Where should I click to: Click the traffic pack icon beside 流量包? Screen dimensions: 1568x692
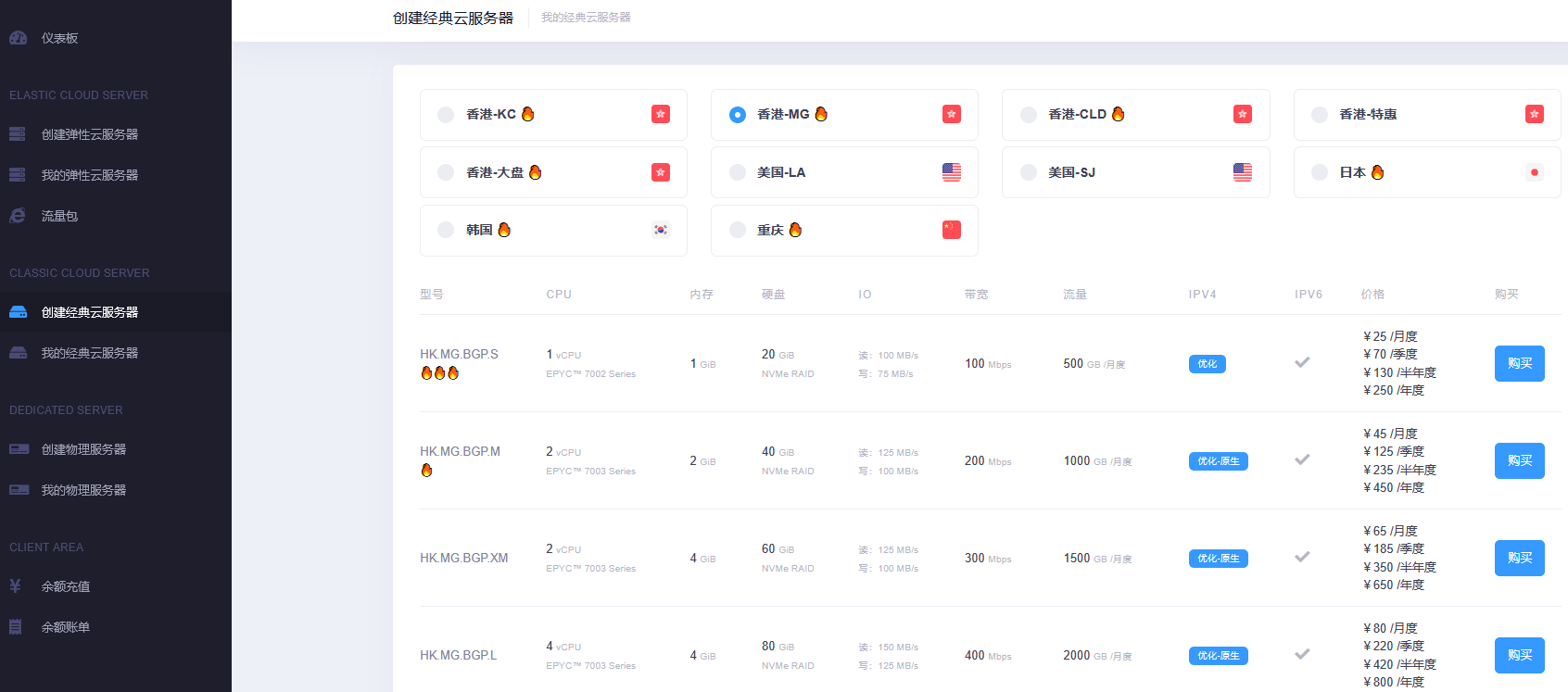18,216
